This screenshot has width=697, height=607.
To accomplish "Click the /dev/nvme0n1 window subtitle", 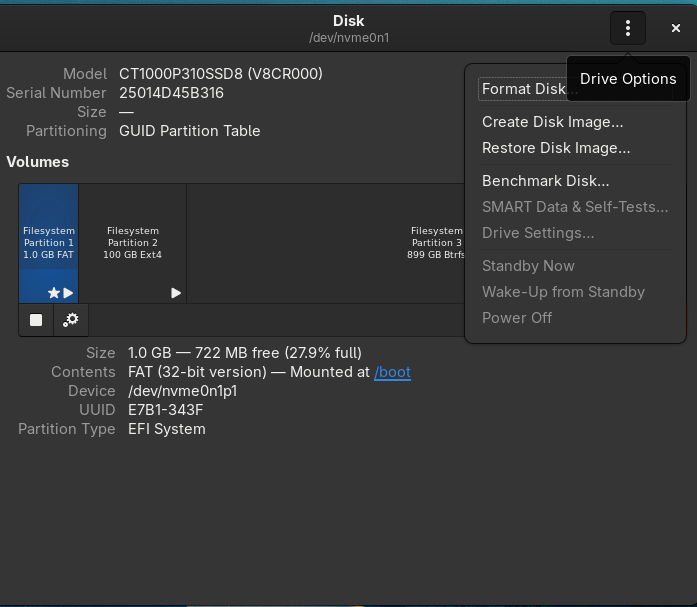I will click(349, 38).
